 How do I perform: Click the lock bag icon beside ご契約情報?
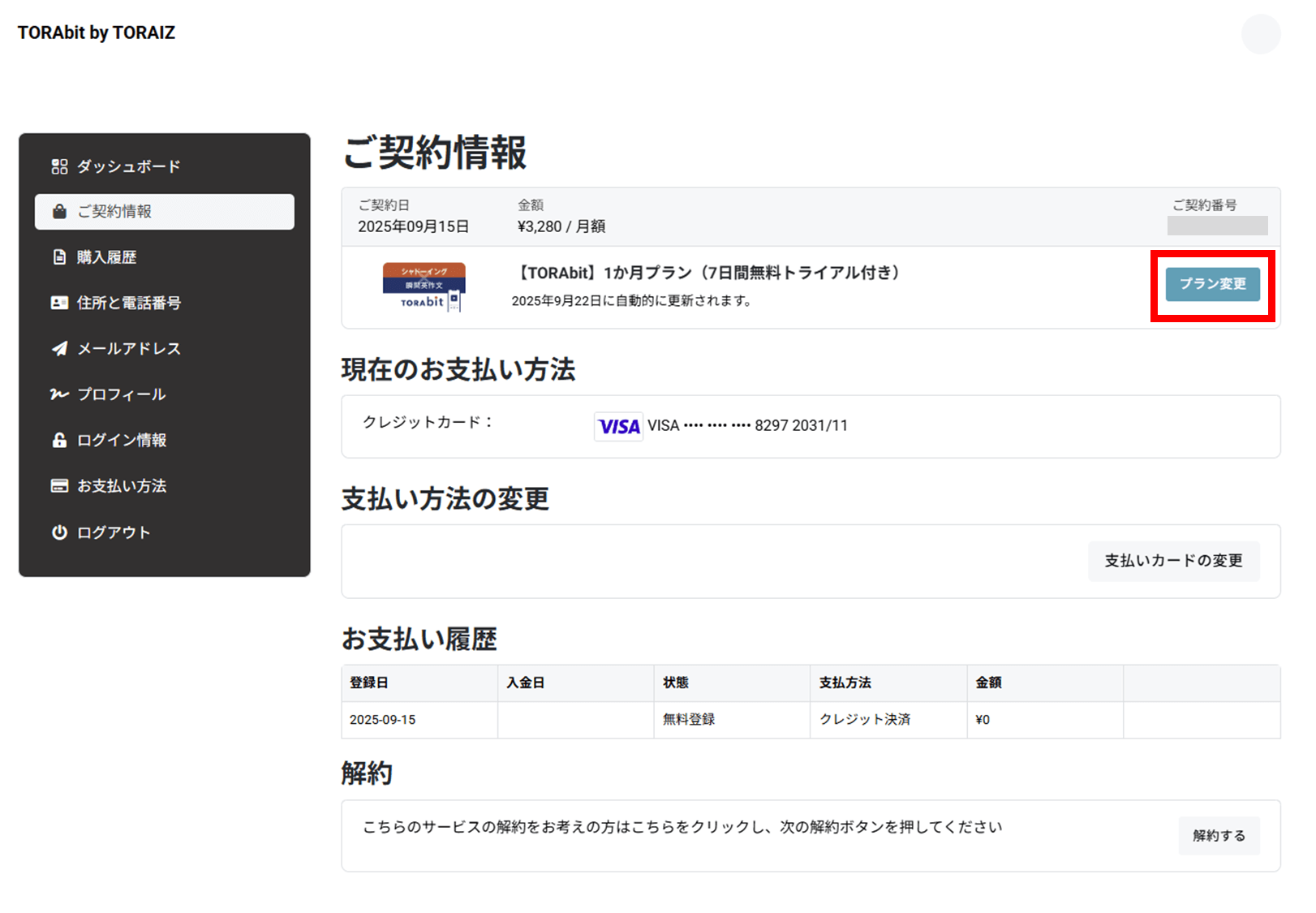pyautogui.click(x=59, y=212)
